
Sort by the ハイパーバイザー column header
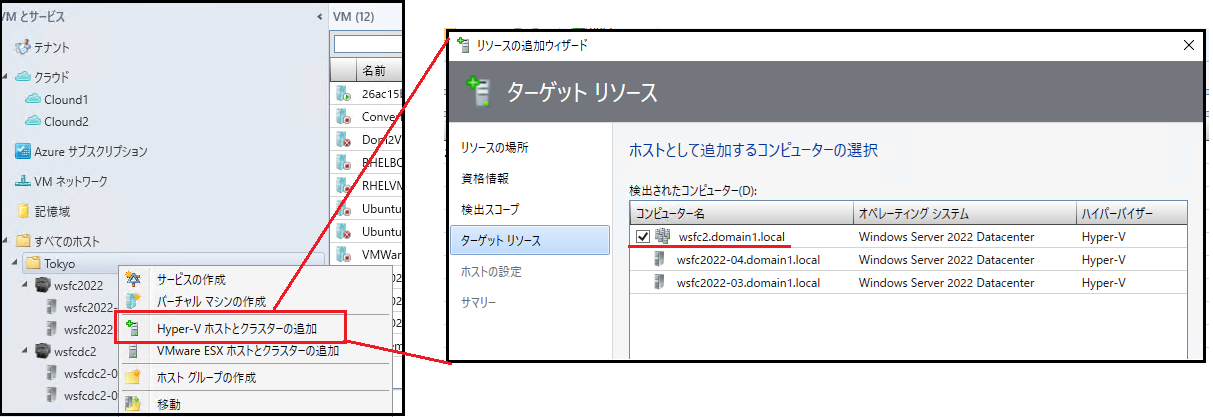click(x=1132, y=213)
